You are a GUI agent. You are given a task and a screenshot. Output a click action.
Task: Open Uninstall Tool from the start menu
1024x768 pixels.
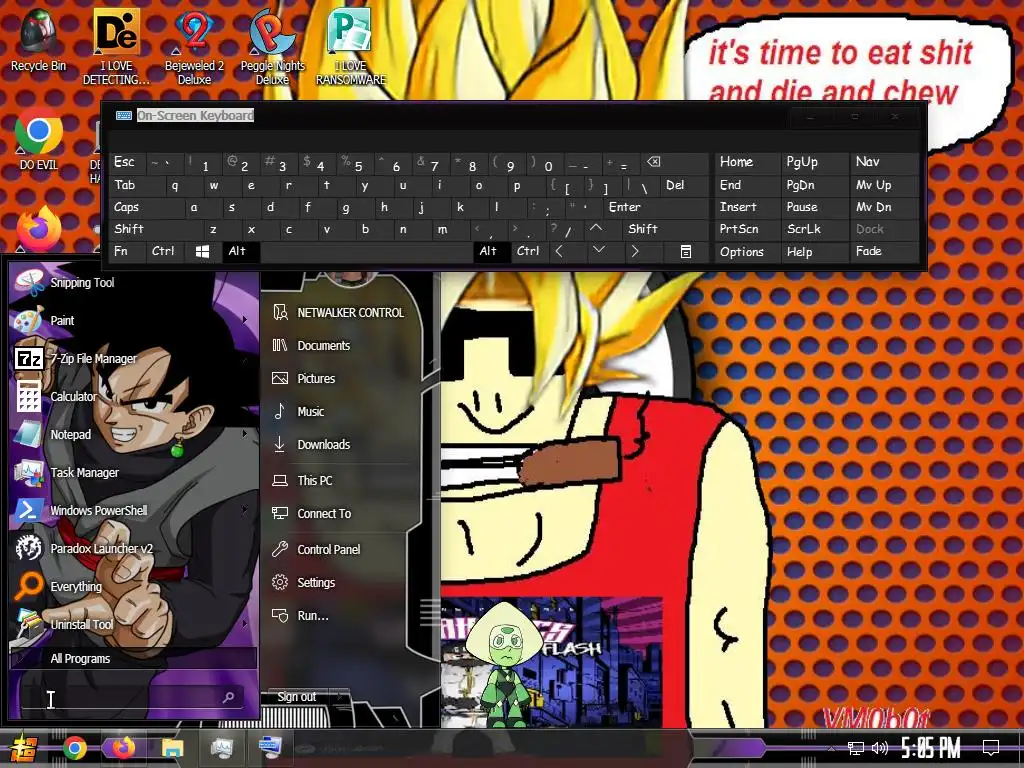pyautogui.click(x=82, y=624)
